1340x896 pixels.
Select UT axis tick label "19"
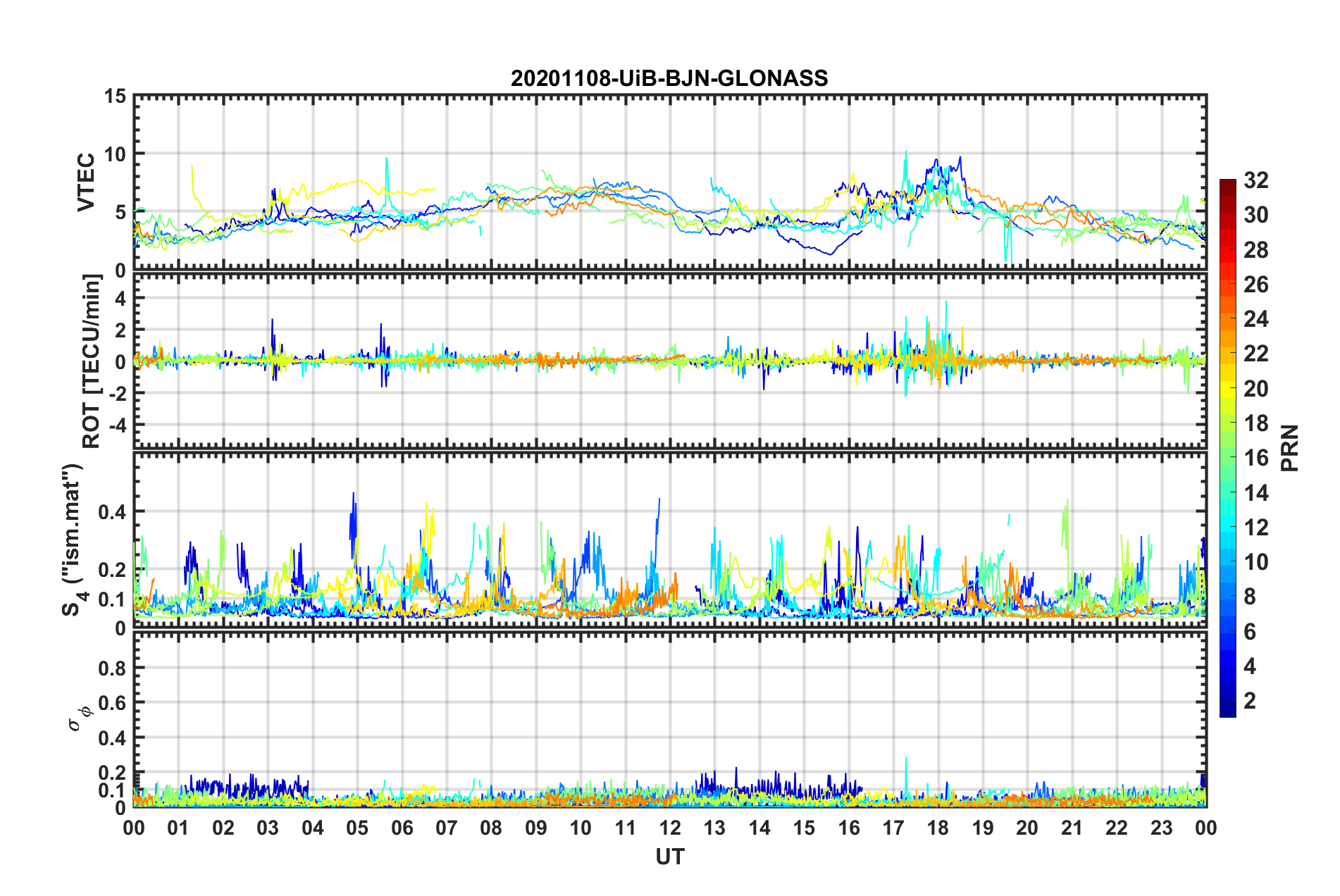coord(983,828)
